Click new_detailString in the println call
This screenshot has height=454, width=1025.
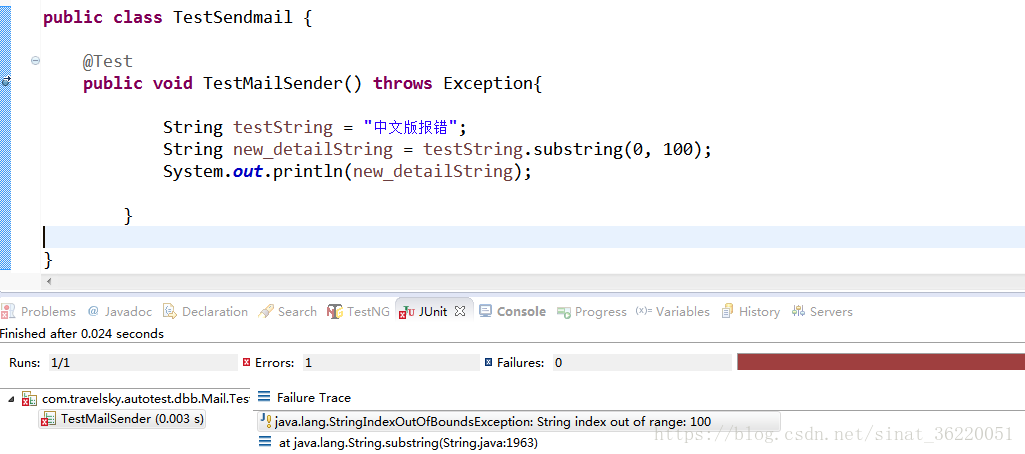tap(432, 172)
